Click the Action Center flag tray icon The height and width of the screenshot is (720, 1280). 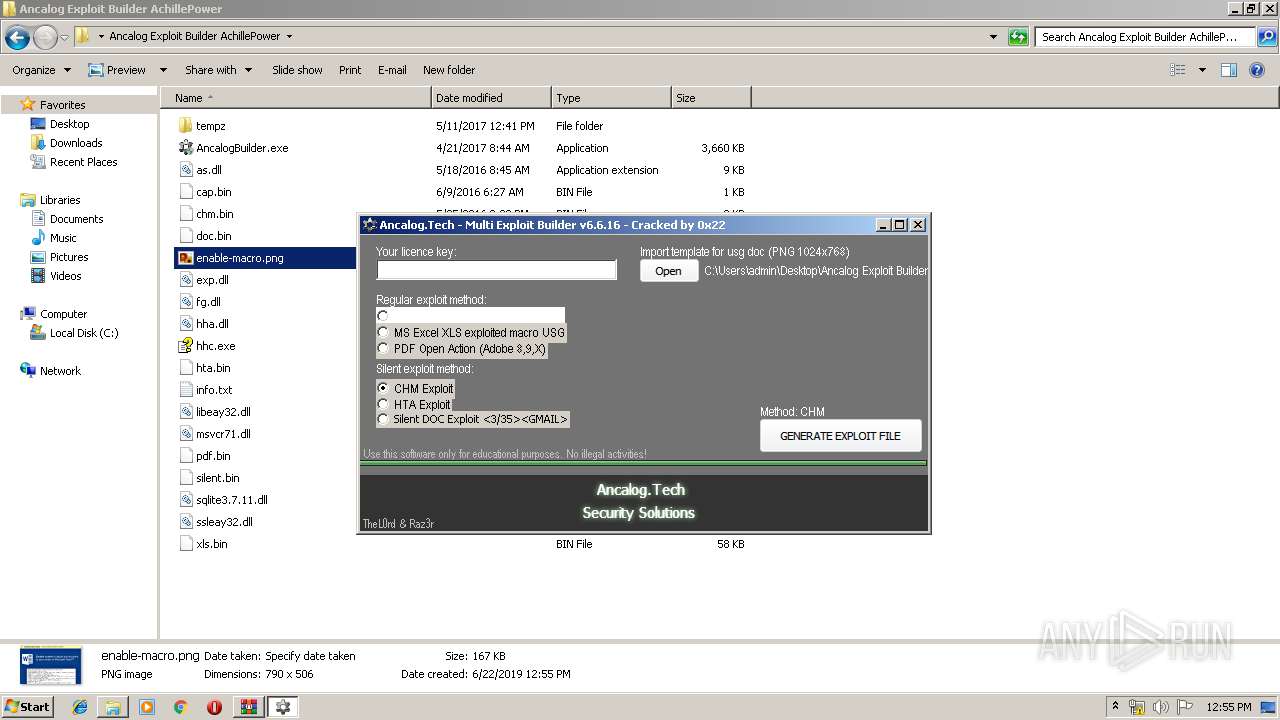[1184, 707]
